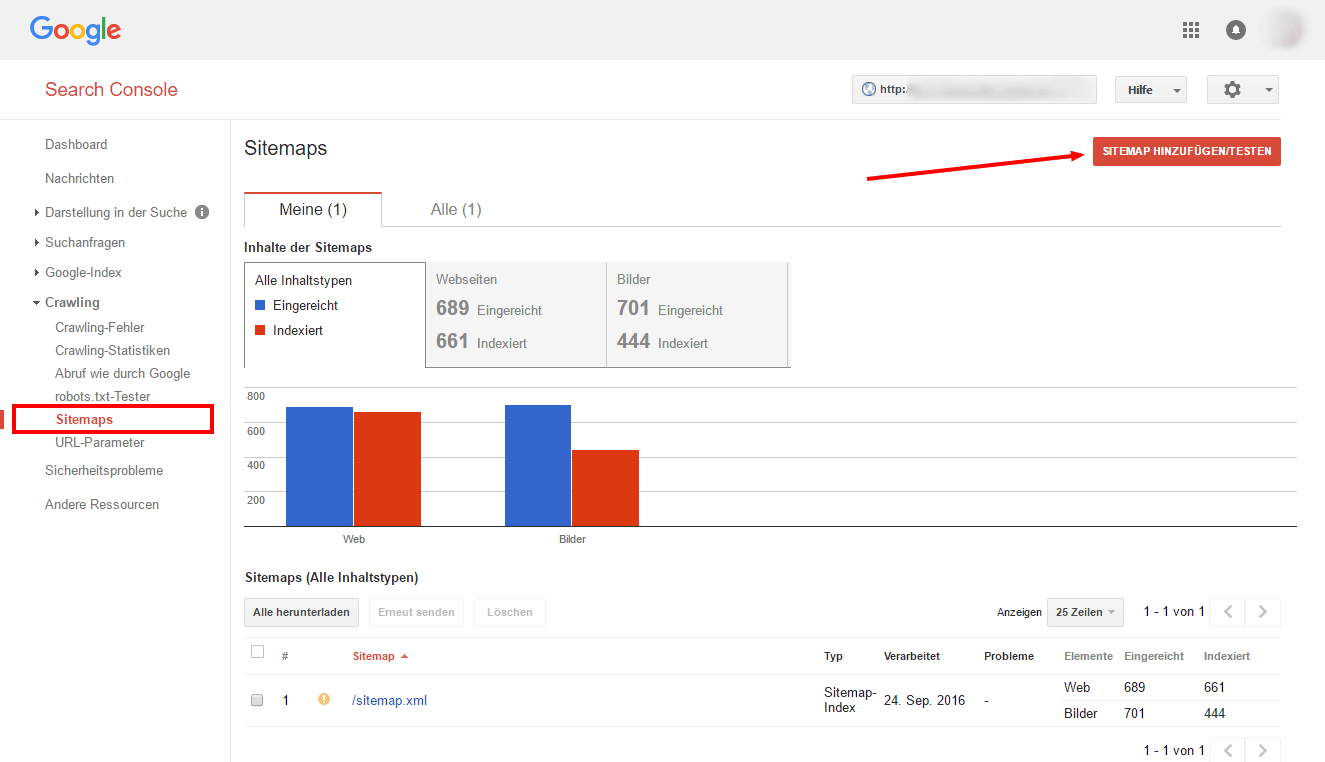Click the red Bilder bar in the chart

tap(605, 488)
